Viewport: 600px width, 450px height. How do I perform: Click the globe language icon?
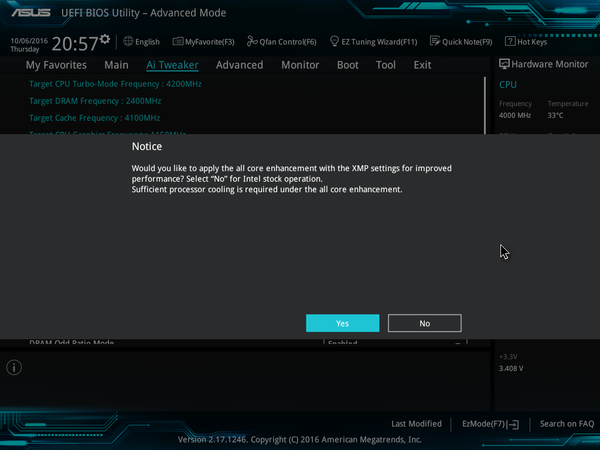(128, 41)
